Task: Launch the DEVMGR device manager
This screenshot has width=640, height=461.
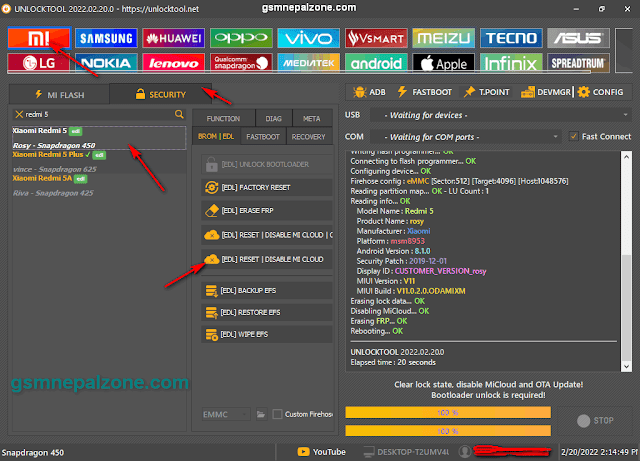Action: [546, 92]
